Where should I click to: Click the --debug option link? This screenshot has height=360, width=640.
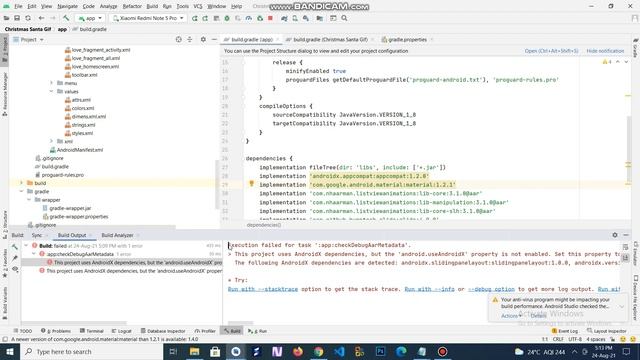(x=491, y=289)
